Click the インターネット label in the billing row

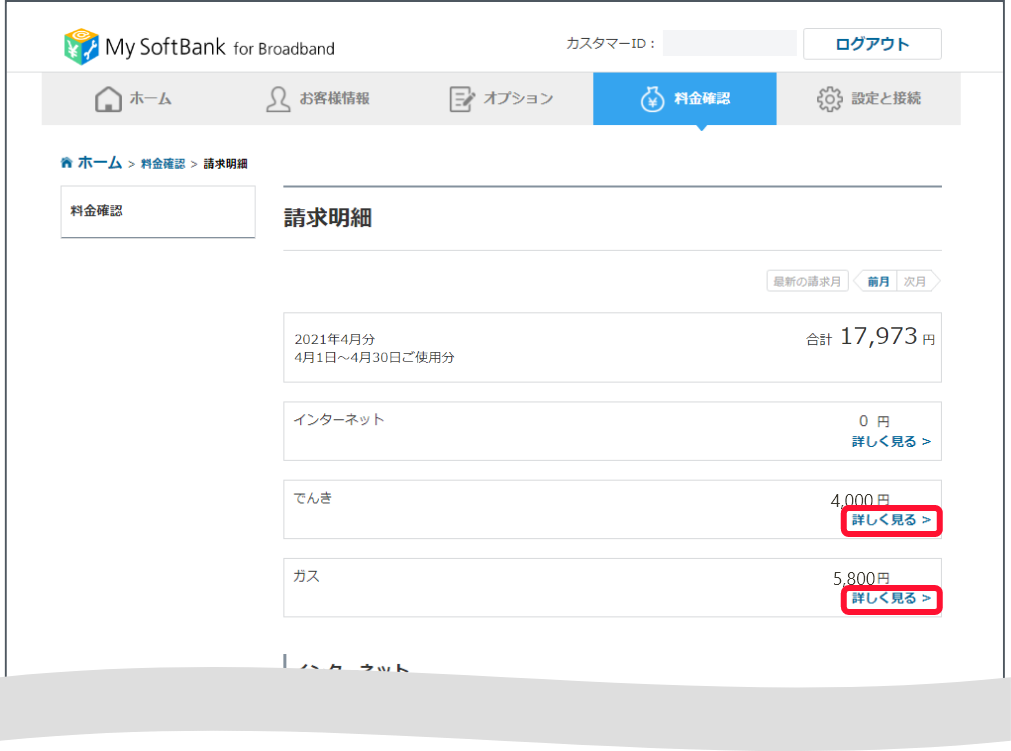click(x=339, y=420)
